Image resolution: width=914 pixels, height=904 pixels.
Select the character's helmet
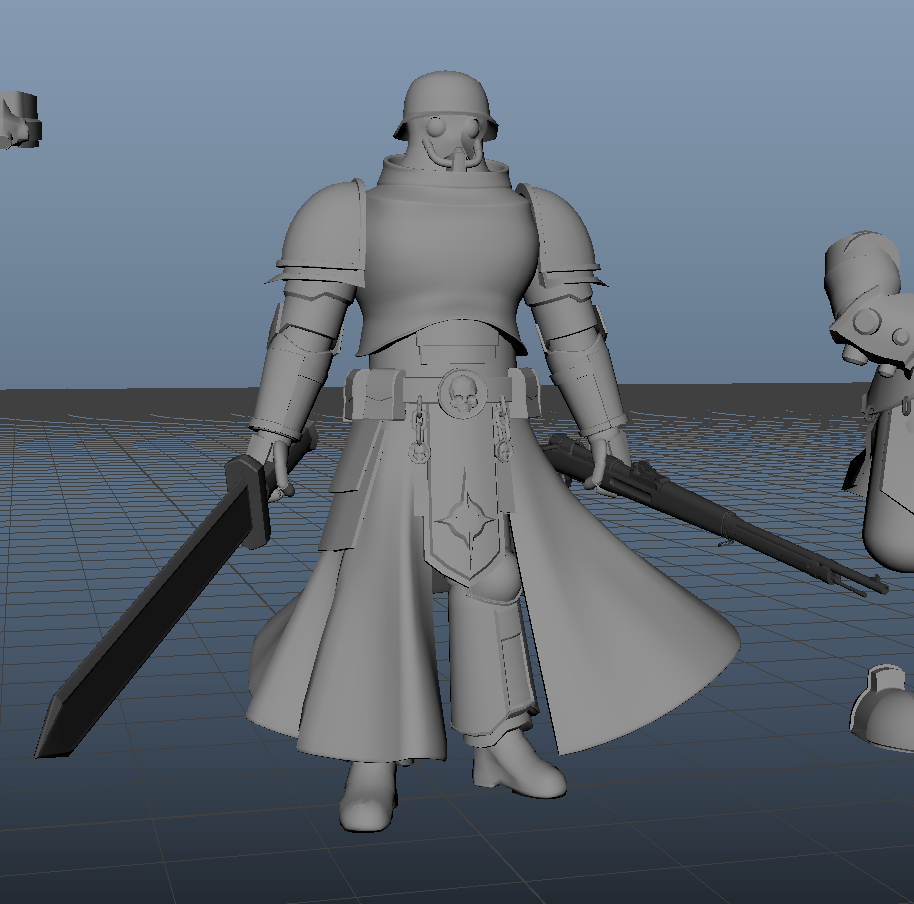click(447, 103)
